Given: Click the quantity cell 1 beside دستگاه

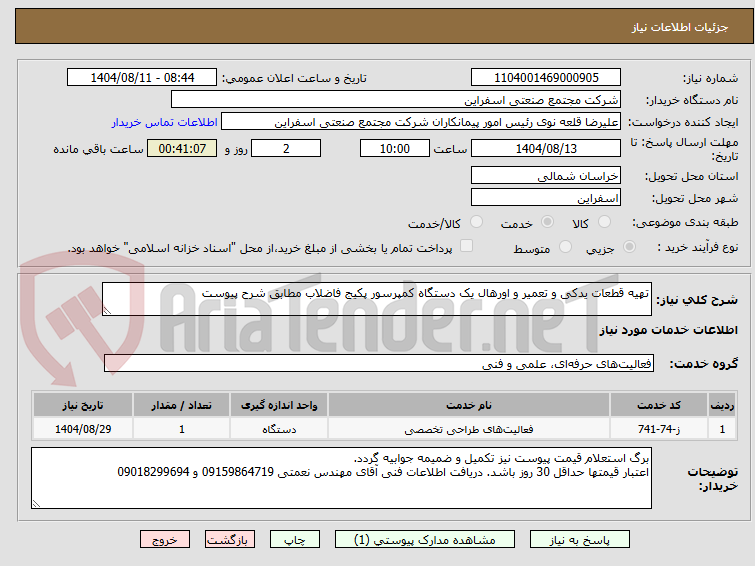Looking at the screenshot, I should pos(182,429).
